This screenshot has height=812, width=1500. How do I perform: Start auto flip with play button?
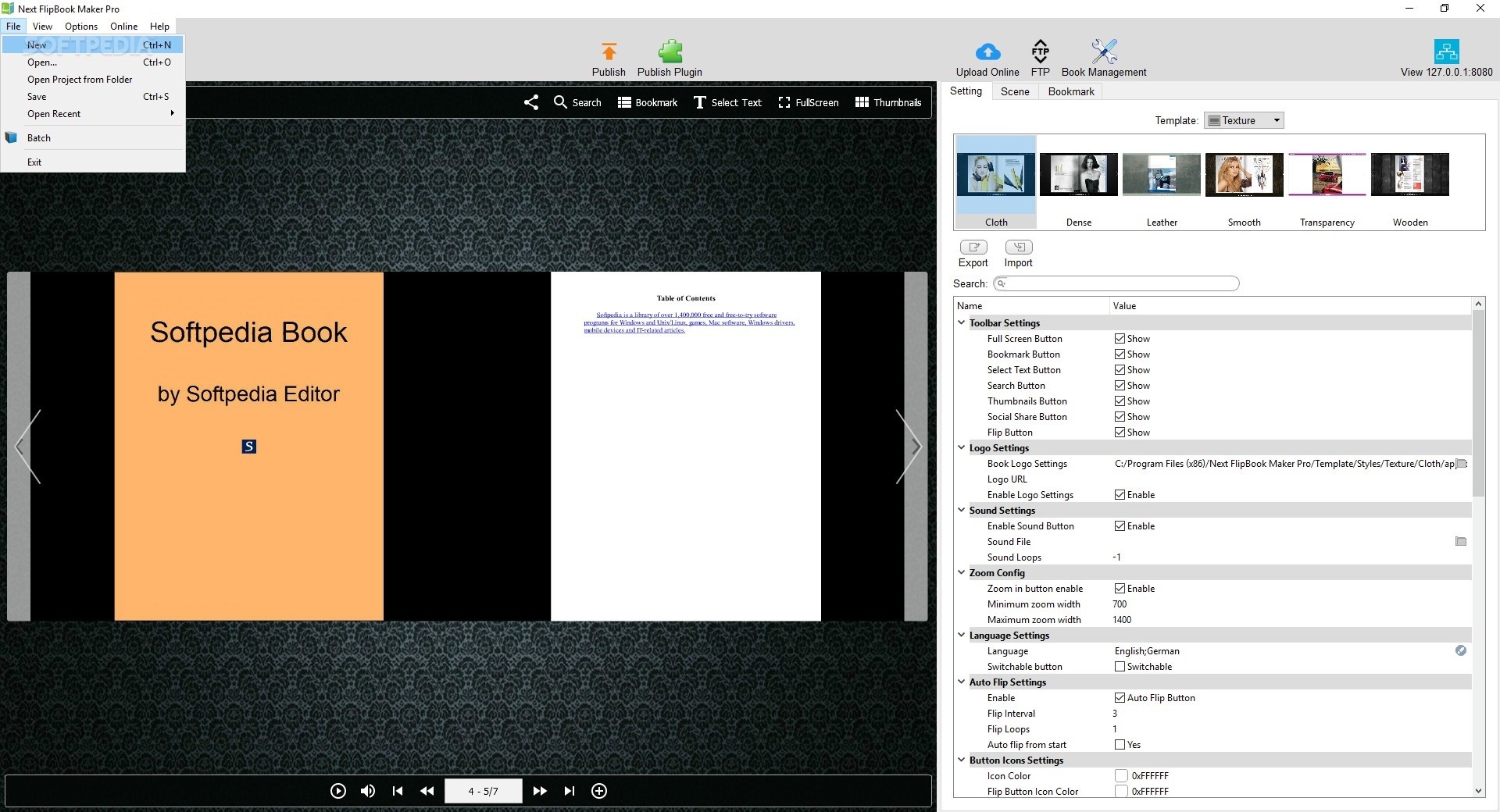point(337,791)
